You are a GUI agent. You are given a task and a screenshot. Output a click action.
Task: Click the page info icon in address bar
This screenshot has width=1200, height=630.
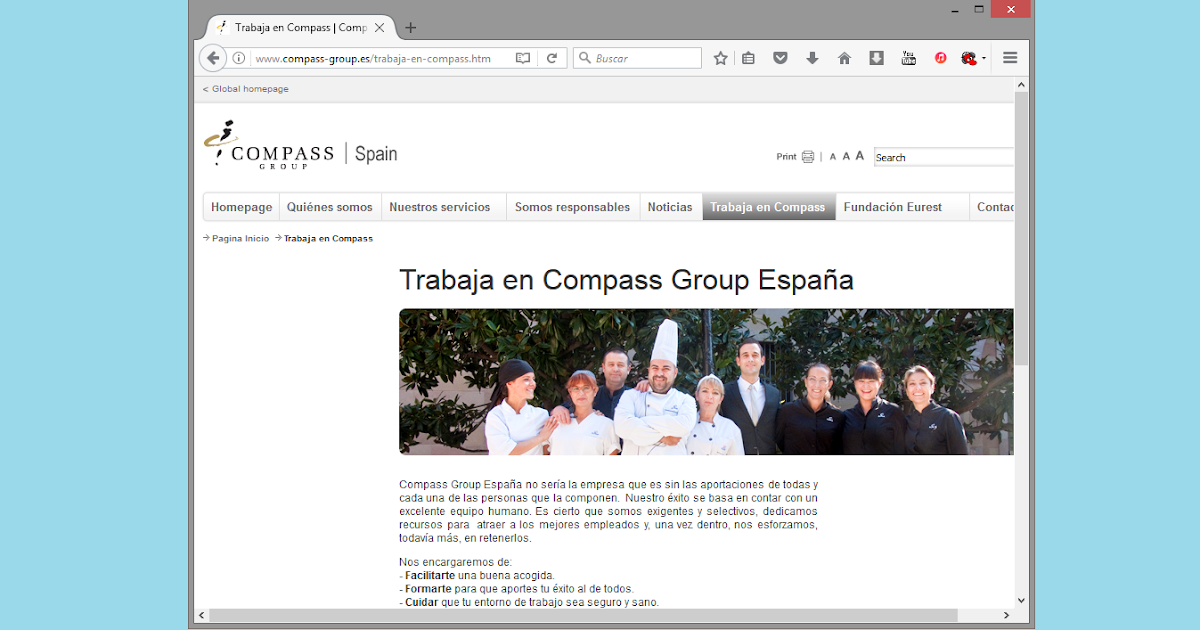(237, 58)
